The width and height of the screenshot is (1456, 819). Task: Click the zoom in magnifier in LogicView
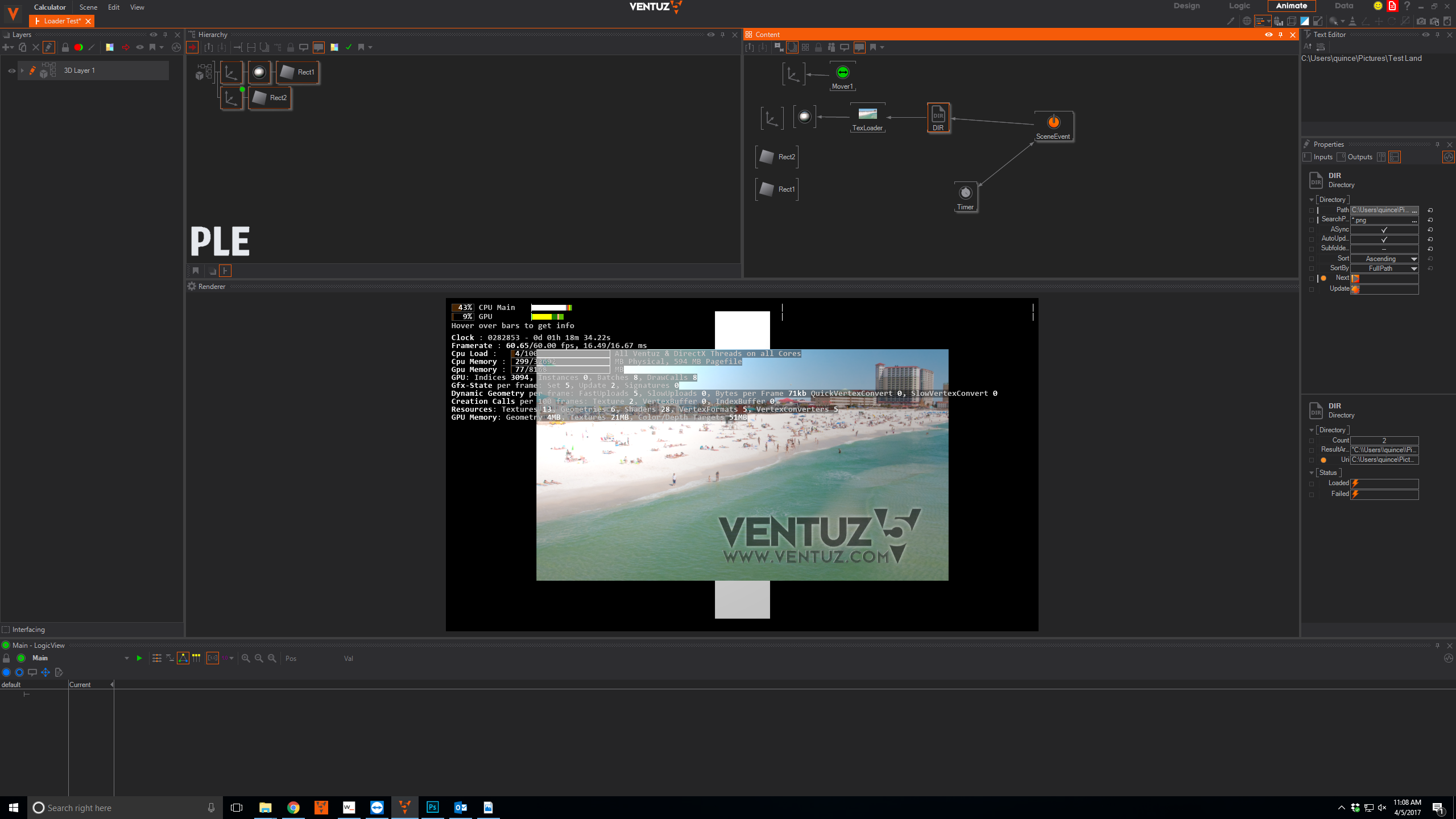tap(246, 658)
